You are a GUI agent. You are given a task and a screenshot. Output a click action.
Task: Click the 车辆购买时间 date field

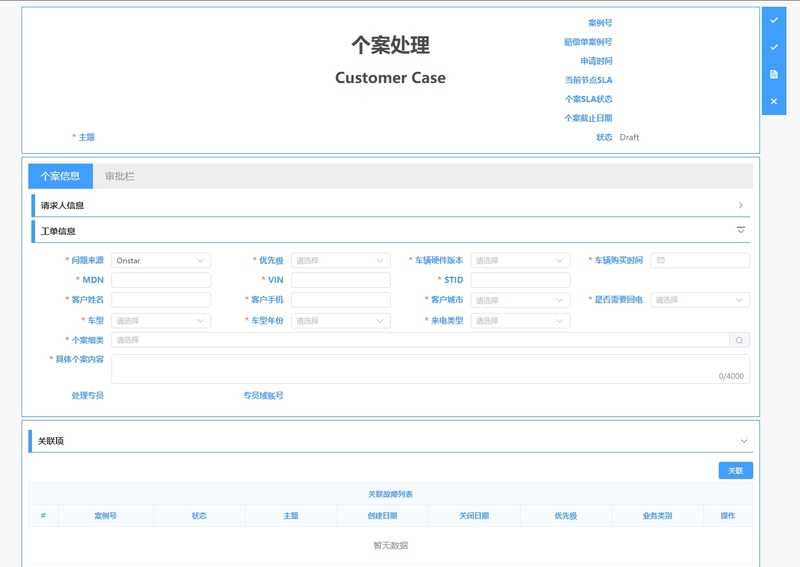point(700,260)
